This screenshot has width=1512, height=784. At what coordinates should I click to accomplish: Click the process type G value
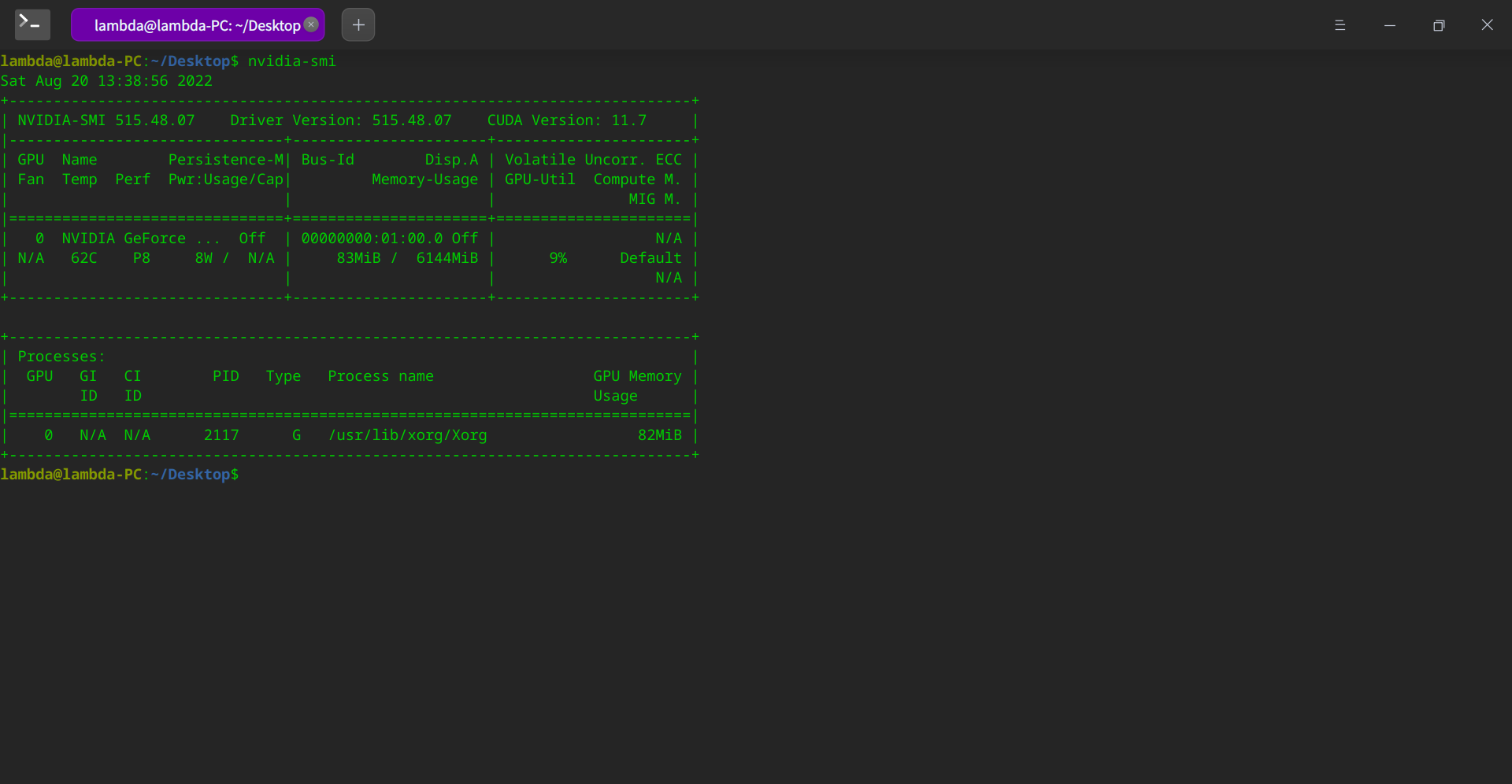coord(297,435)
